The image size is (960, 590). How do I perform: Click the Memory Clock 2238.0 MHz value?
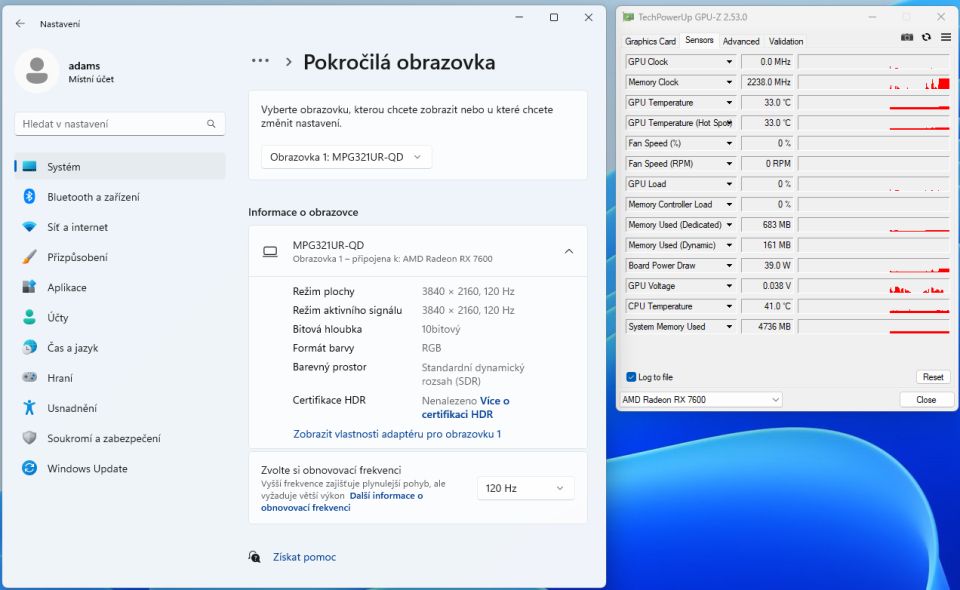point(767,82)
